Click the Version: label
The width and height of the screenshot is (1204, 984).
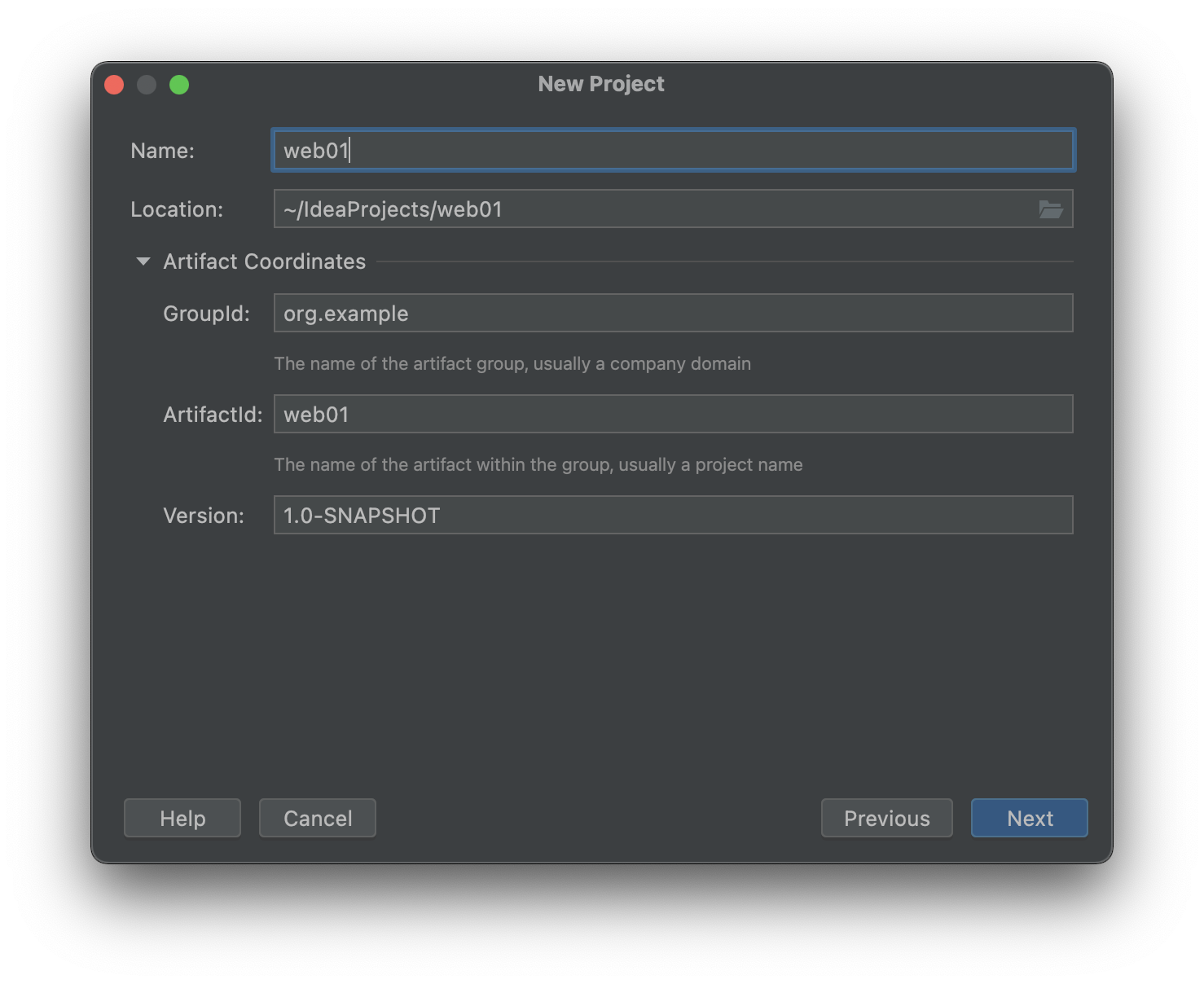point(204,516)
